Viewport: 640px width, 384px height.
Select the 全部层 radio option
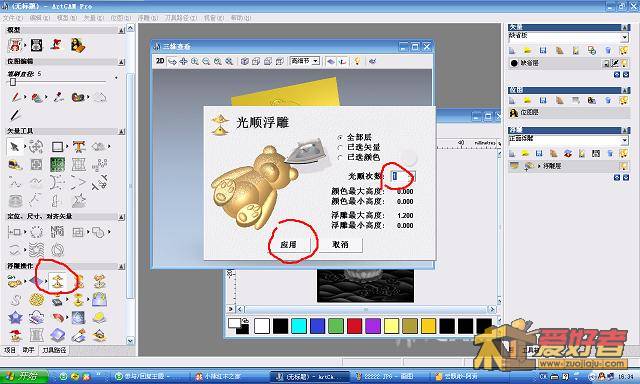point(340,137)
